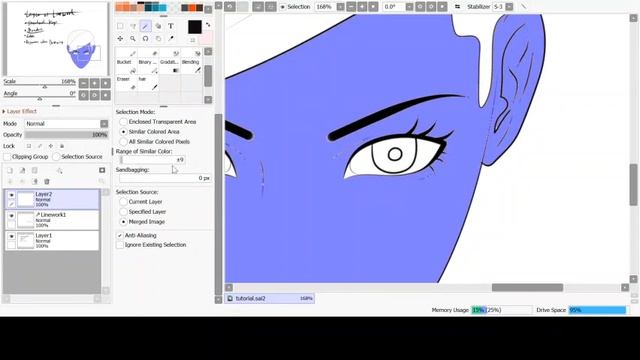
Task: Open the Stabilizer level dropdown
Action: (509, 7)
